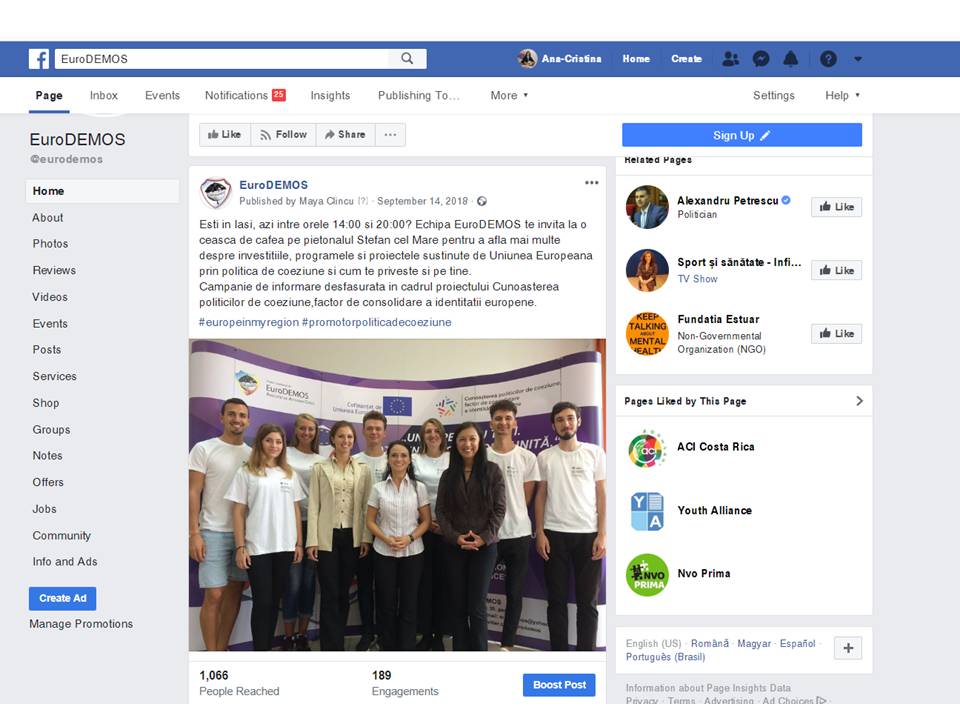Screen dimensions: 960x720
Task: Click the EuroDEMOS search field
Action: [222, 59]
